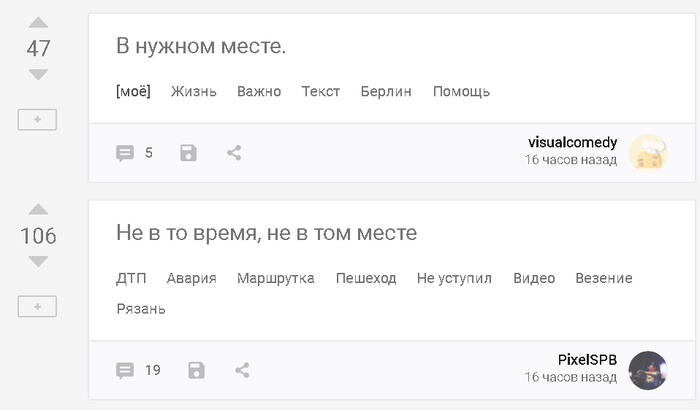Downvote the post with rating 106

pos(38,262)
